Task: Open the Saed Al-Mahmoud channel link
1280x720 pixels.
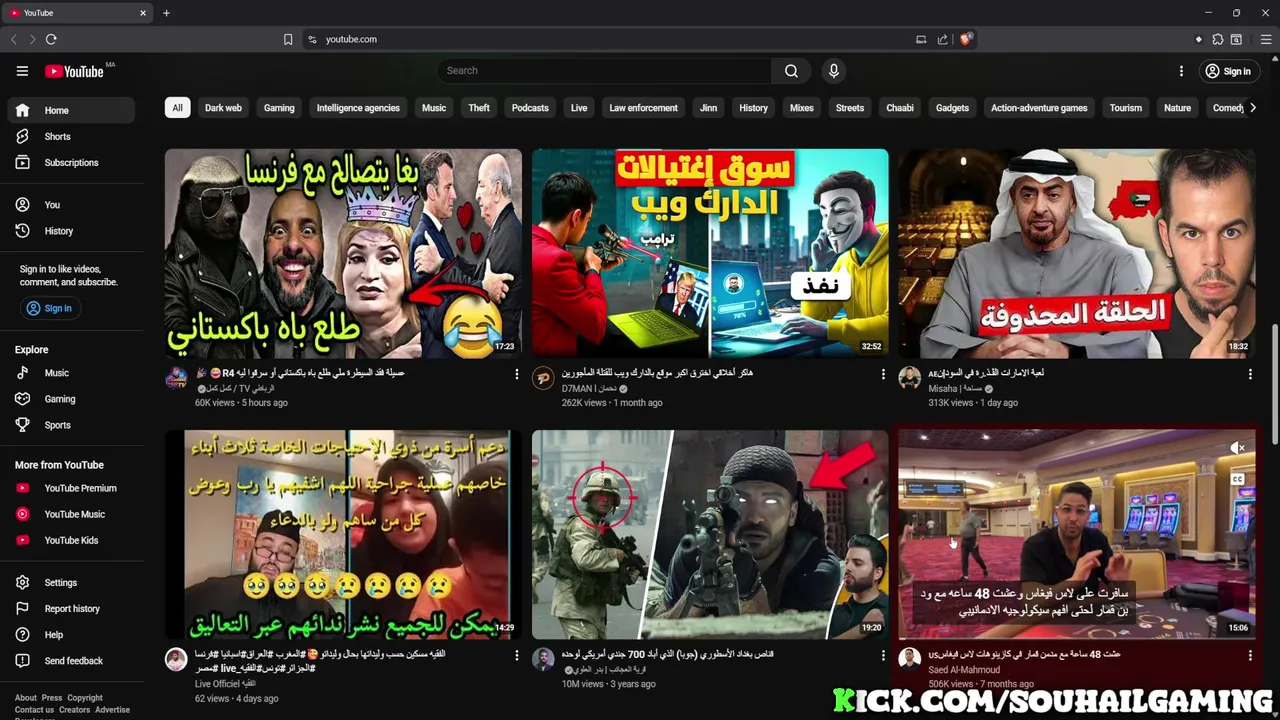Action: (964, 669)
